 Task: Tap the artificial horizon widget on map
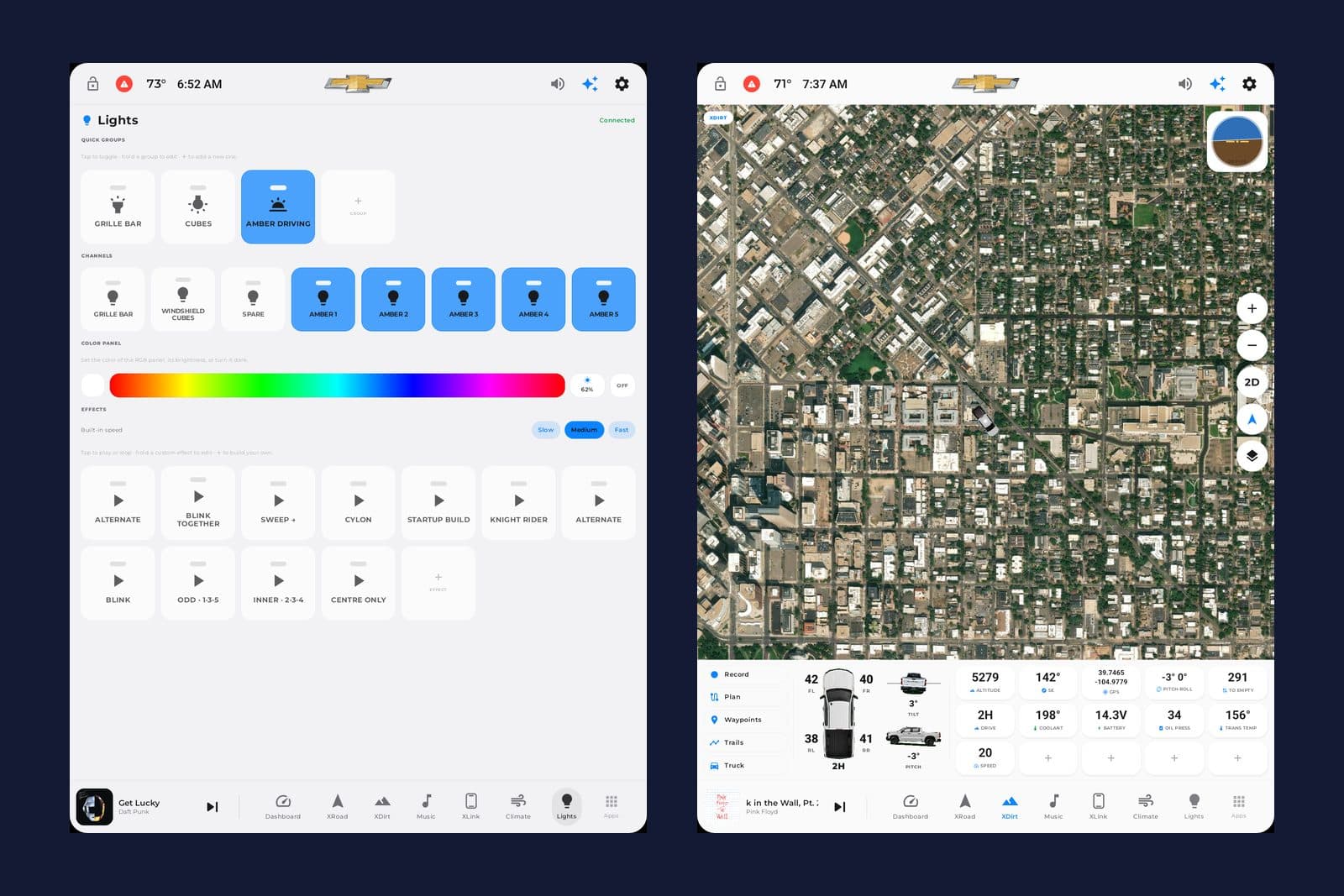click(x=1236, y=141)
